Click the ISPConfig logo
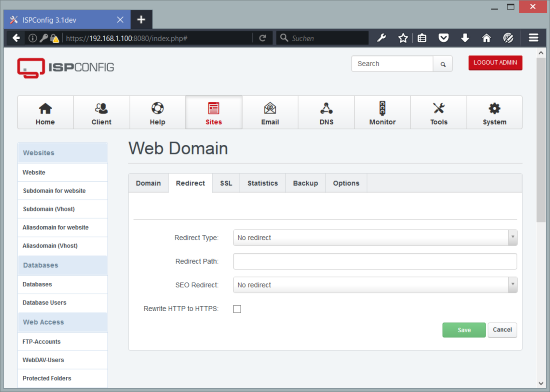550x392 pixels. tap(66, 67)
